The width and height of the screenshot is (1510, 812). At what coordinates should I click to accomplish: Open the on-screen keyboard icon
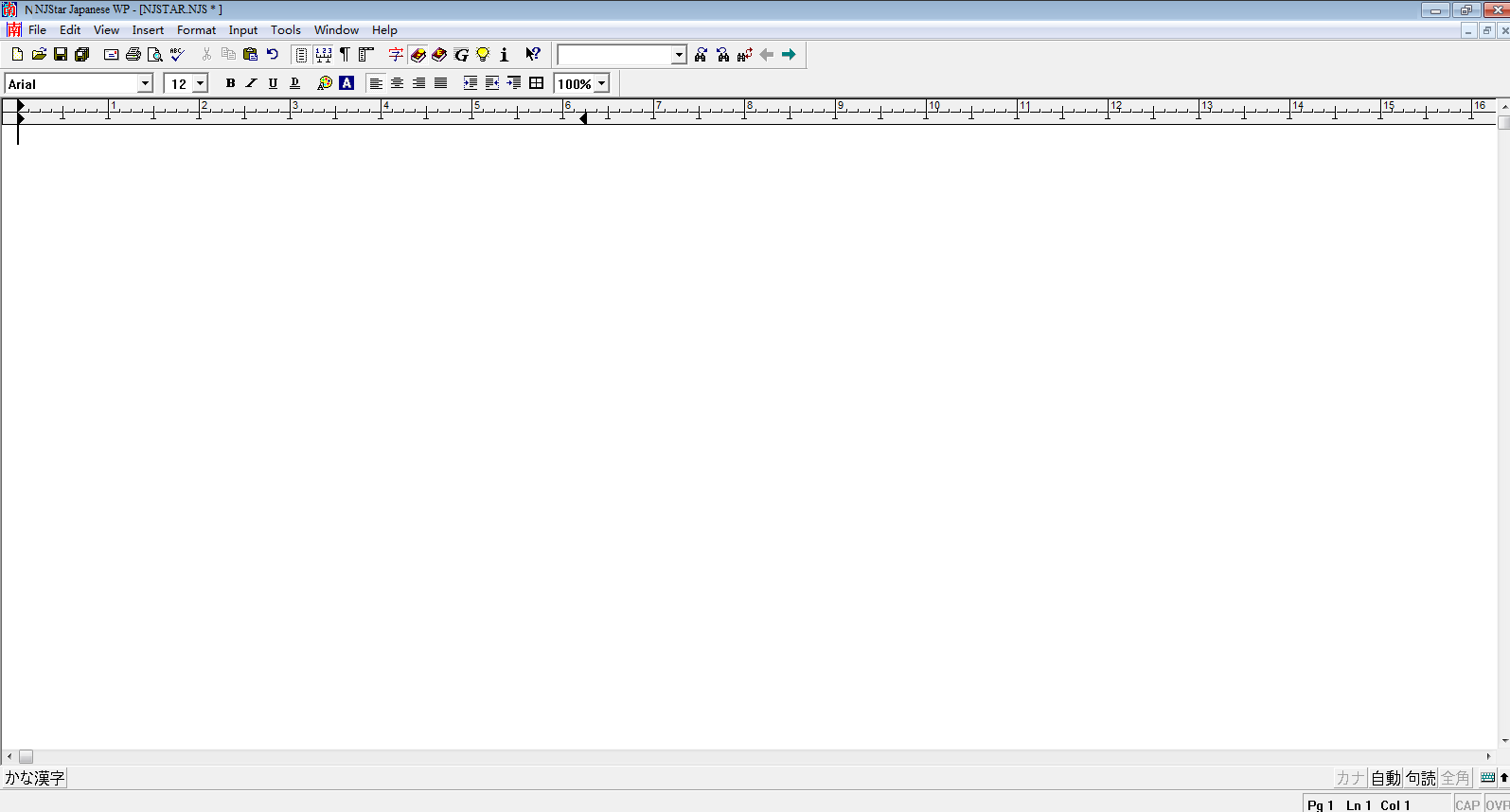pyautogui.click(x=1487, y=778)
